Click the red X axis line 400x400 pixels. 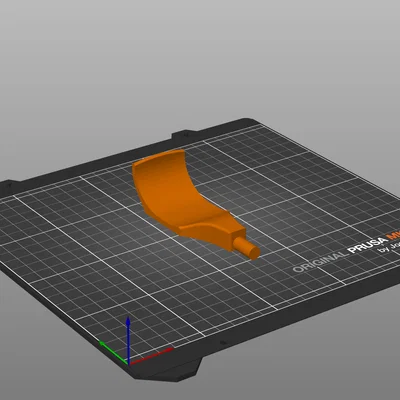click(x=151, y=356)
